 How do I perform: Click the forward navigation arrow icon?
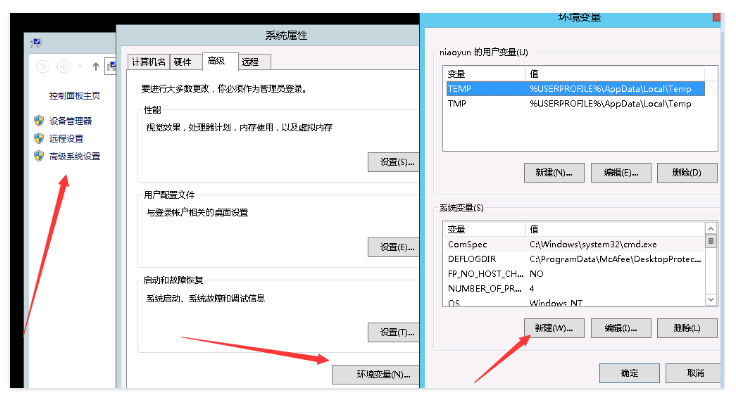click(x=63, y=67)
